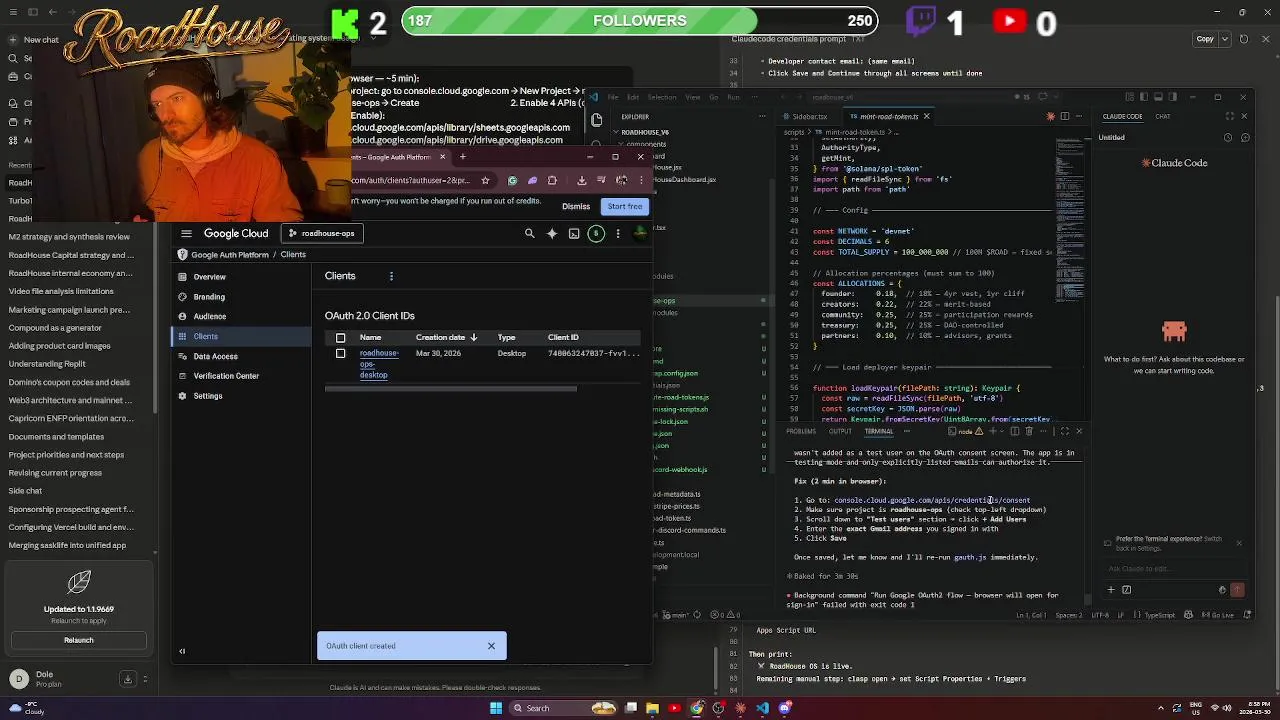Select Overview in Google Auth Platform sidebar

pos(242,277)
